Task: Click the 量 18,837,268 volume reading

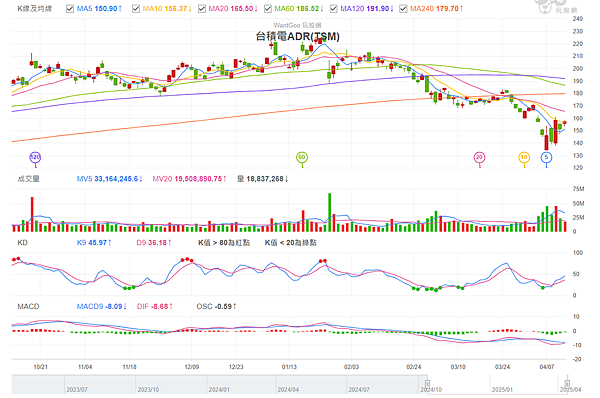Action: click(x=262, y=179)
